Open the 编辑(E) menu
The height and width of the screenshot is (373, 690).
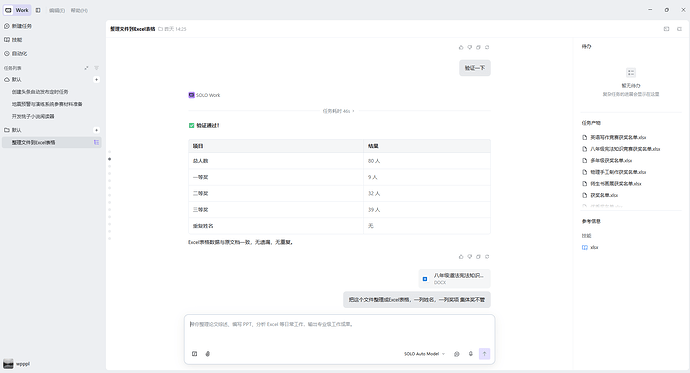[57, 11]
